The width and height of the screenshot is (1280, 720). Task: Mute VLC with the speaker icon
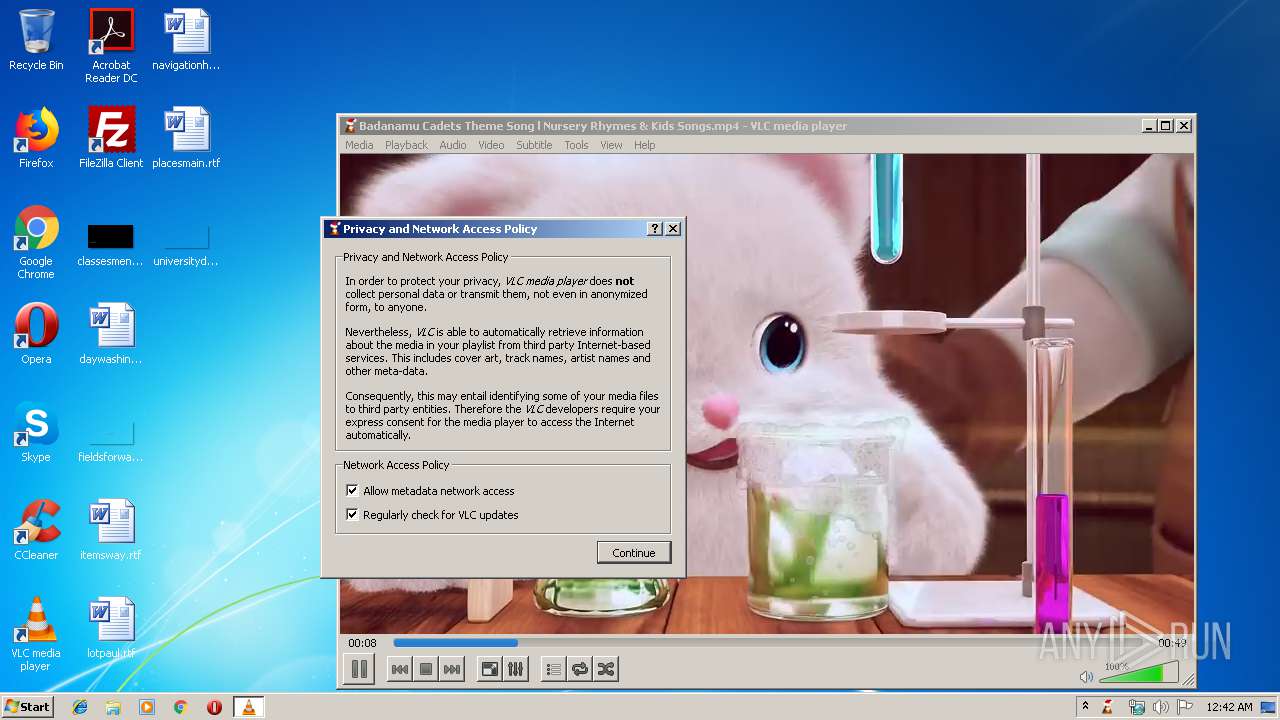1087,677
